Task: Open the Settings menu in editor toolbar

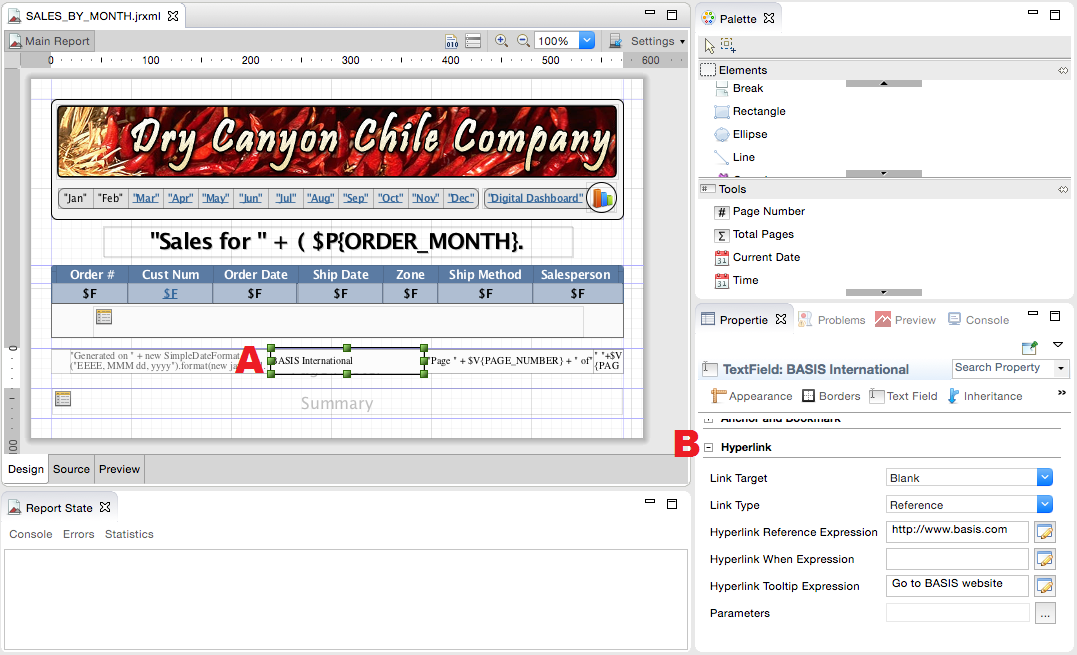Action: (656, 41)
